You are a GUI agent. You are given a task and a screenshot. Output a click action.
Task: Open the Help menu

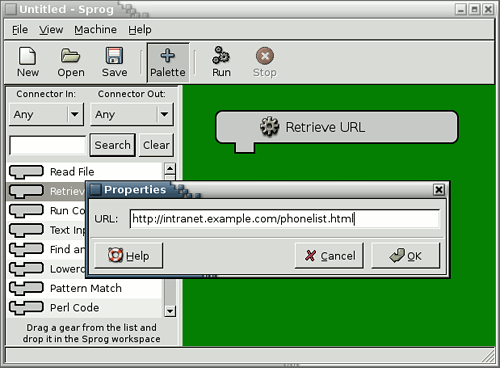point(140,30)
